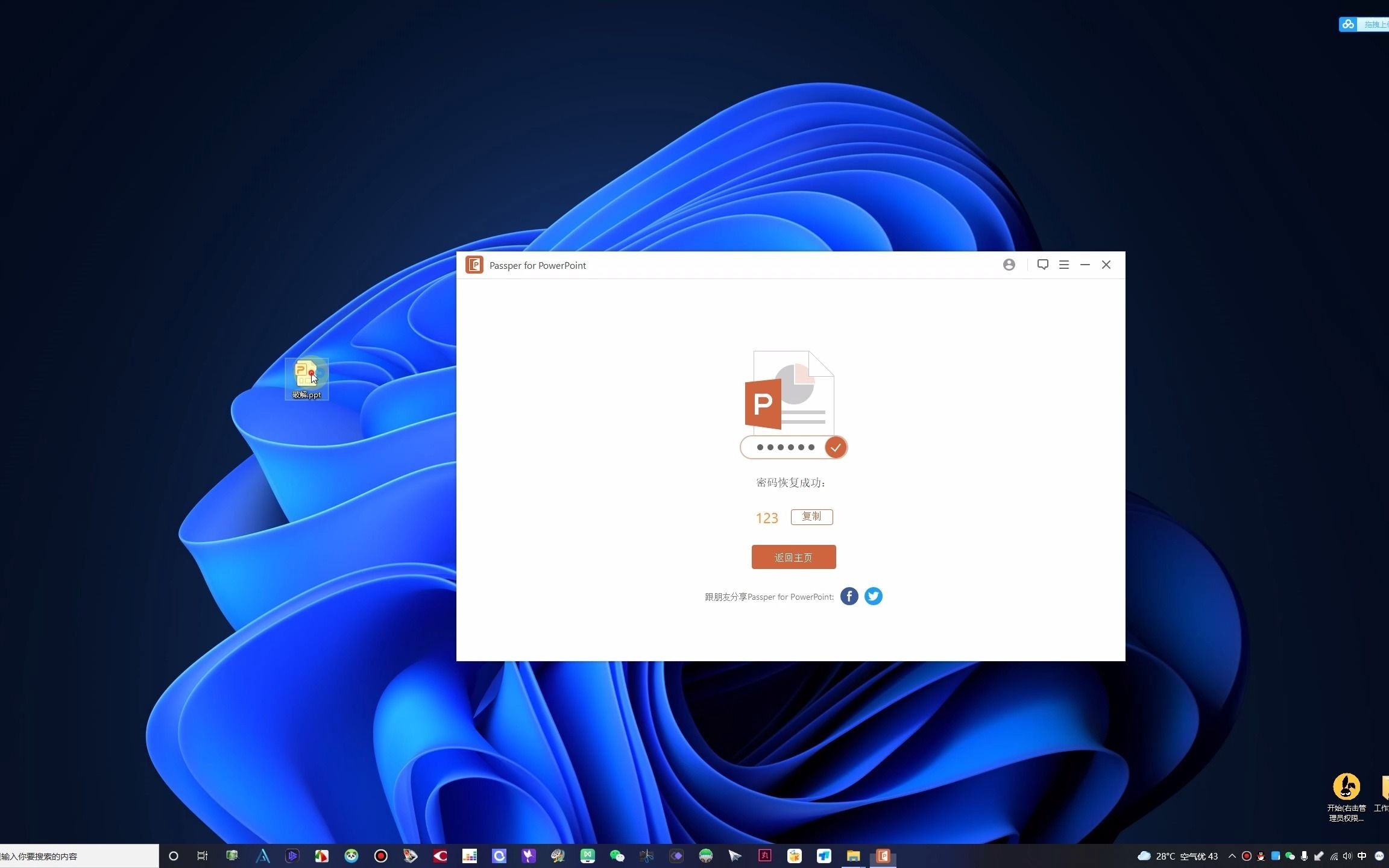Screen dimensions: 1389x868
Task: Click the 开始(右击管理员权限) desktop shortcut
Action: coord(1346,797)
